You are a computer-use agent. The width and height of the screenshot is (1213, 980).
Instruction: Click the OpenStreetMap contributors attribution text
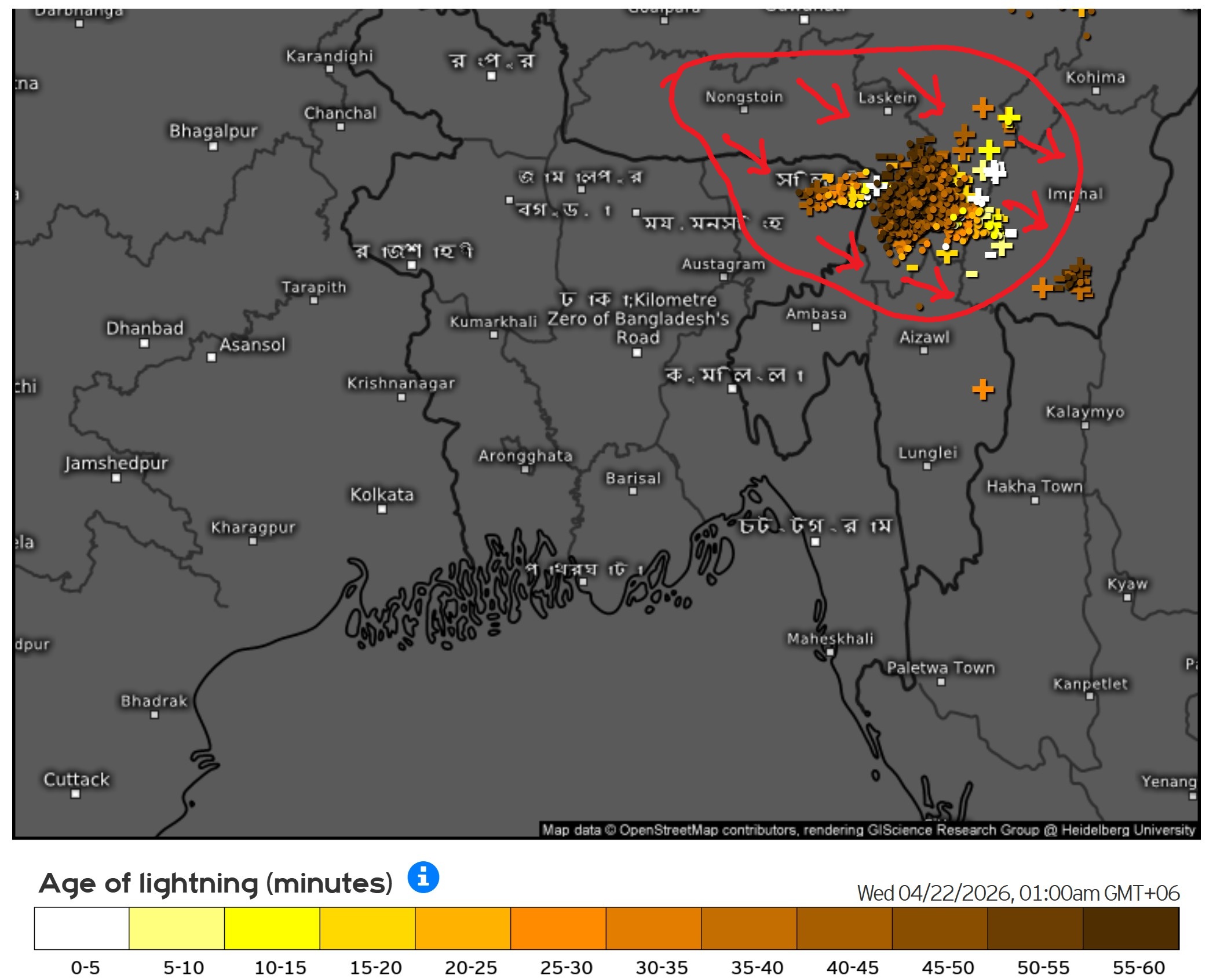tap(707, 830)
